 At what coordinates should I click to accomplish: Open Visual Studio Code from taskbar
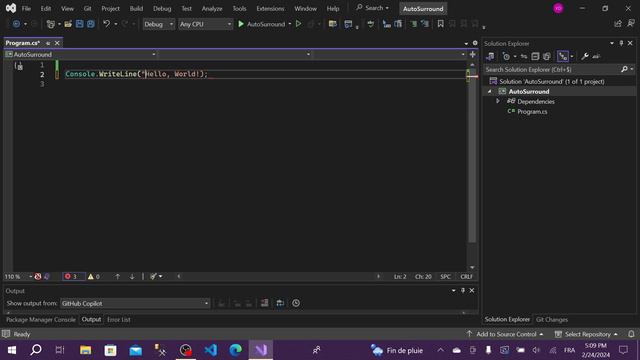click(x=211, y=350)
